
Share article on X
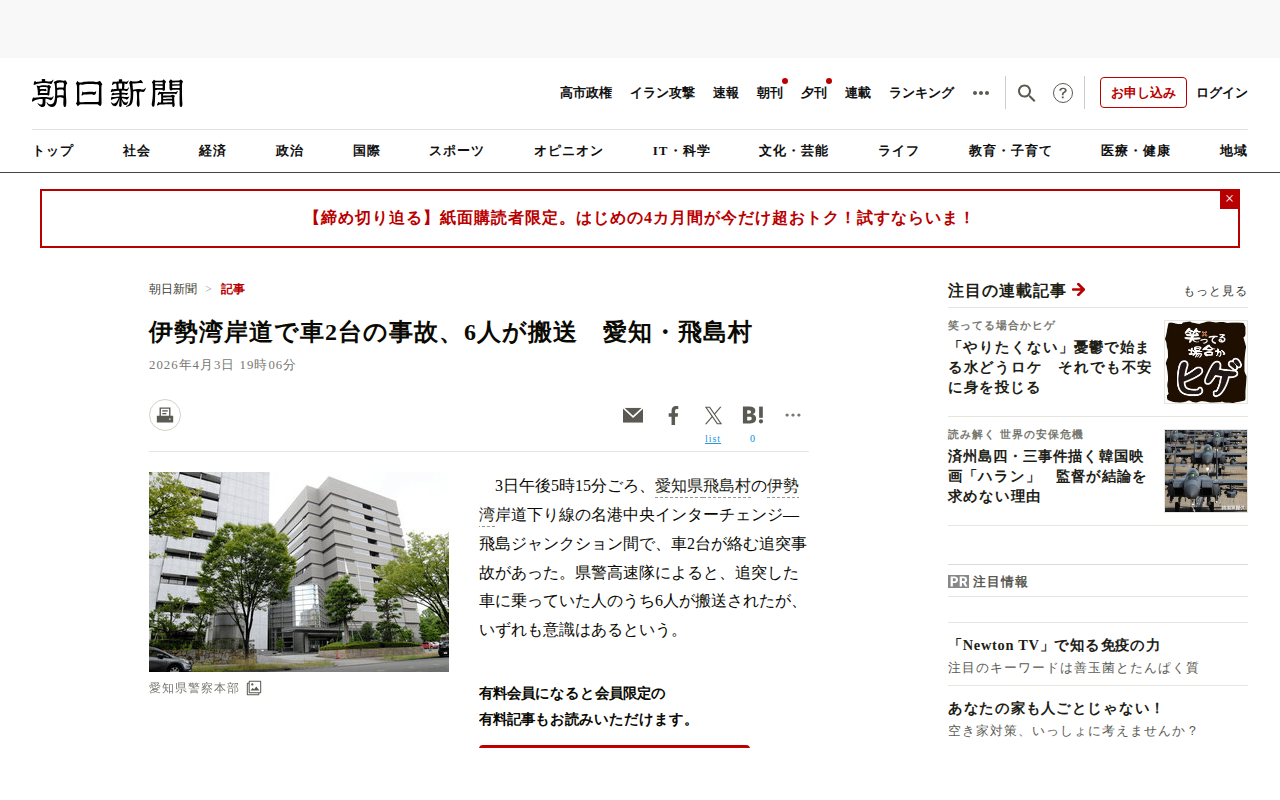[713, 415]
